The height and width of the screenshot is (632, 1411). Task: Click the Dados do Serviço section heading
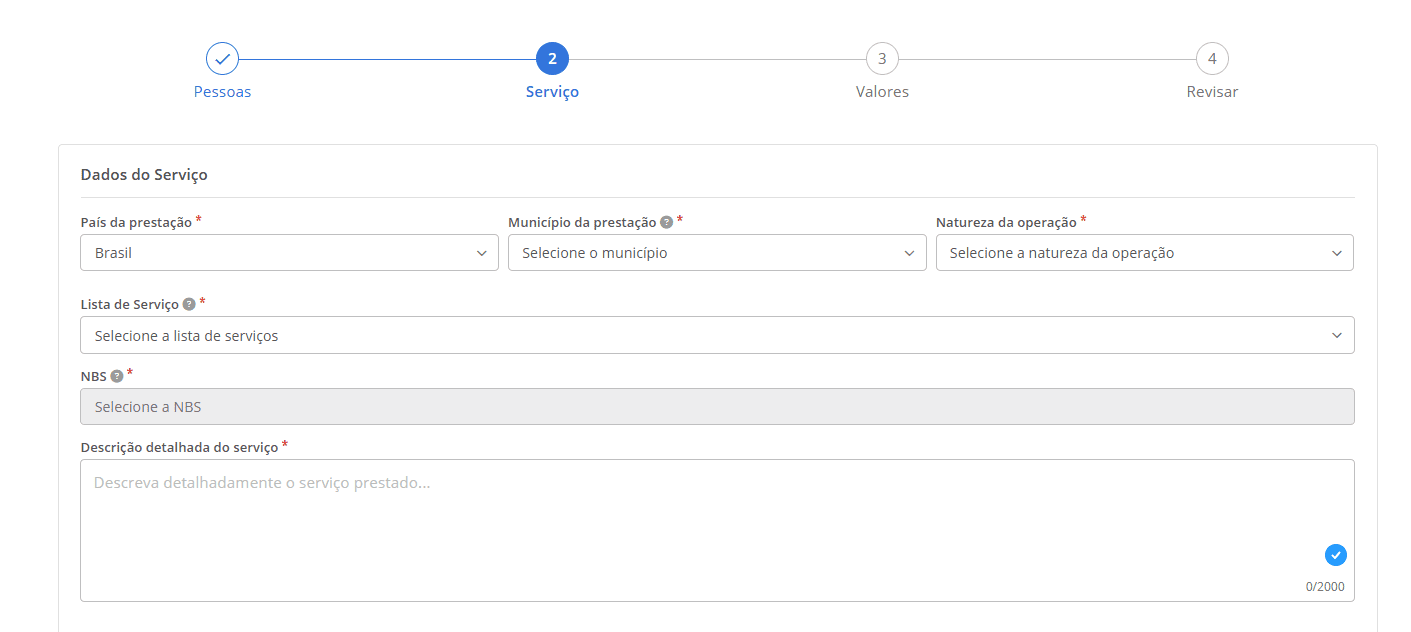(144, 175)
